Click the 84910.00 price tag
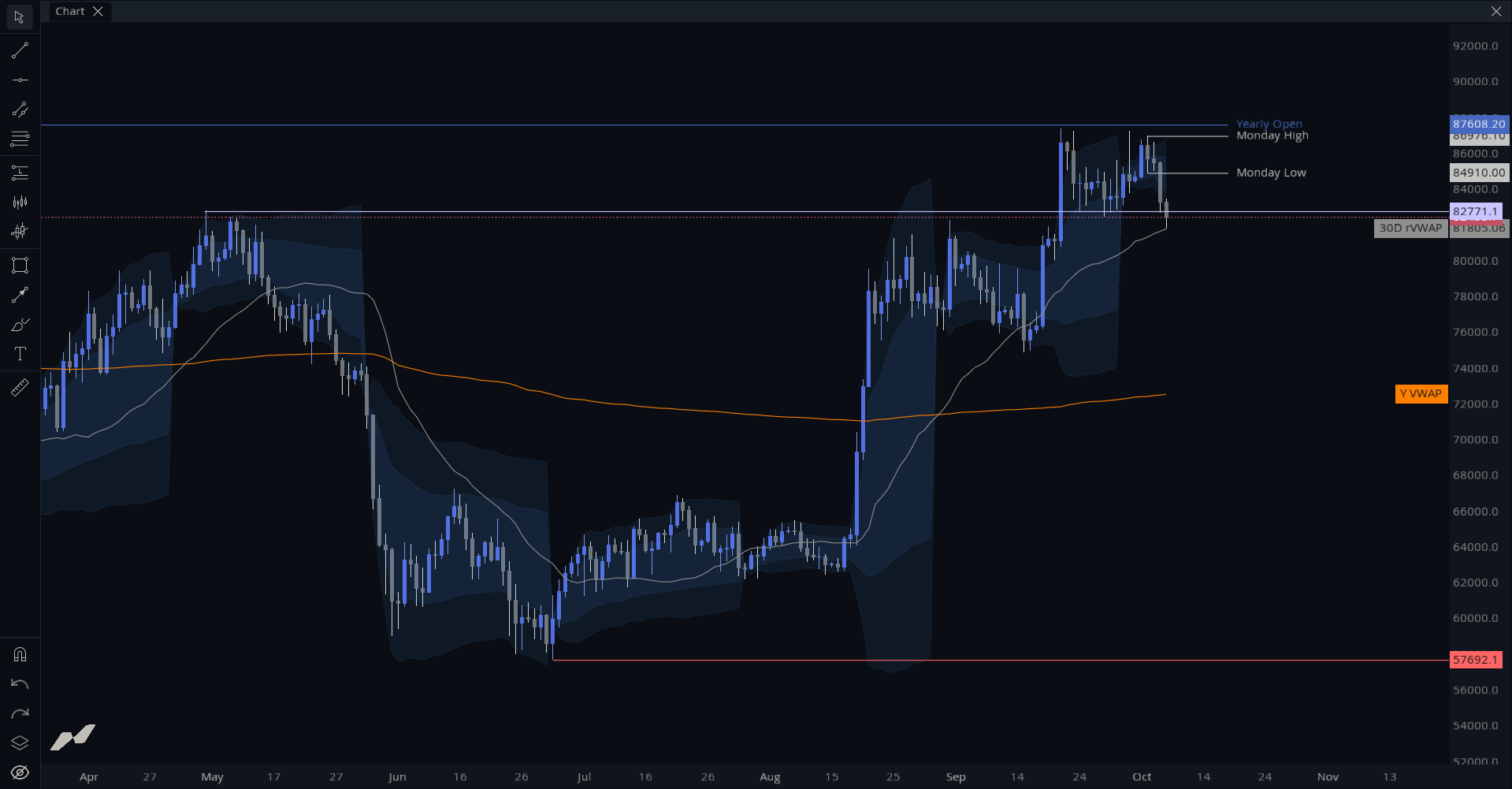Screen dimensions: 1512x789 point(1479,173)
